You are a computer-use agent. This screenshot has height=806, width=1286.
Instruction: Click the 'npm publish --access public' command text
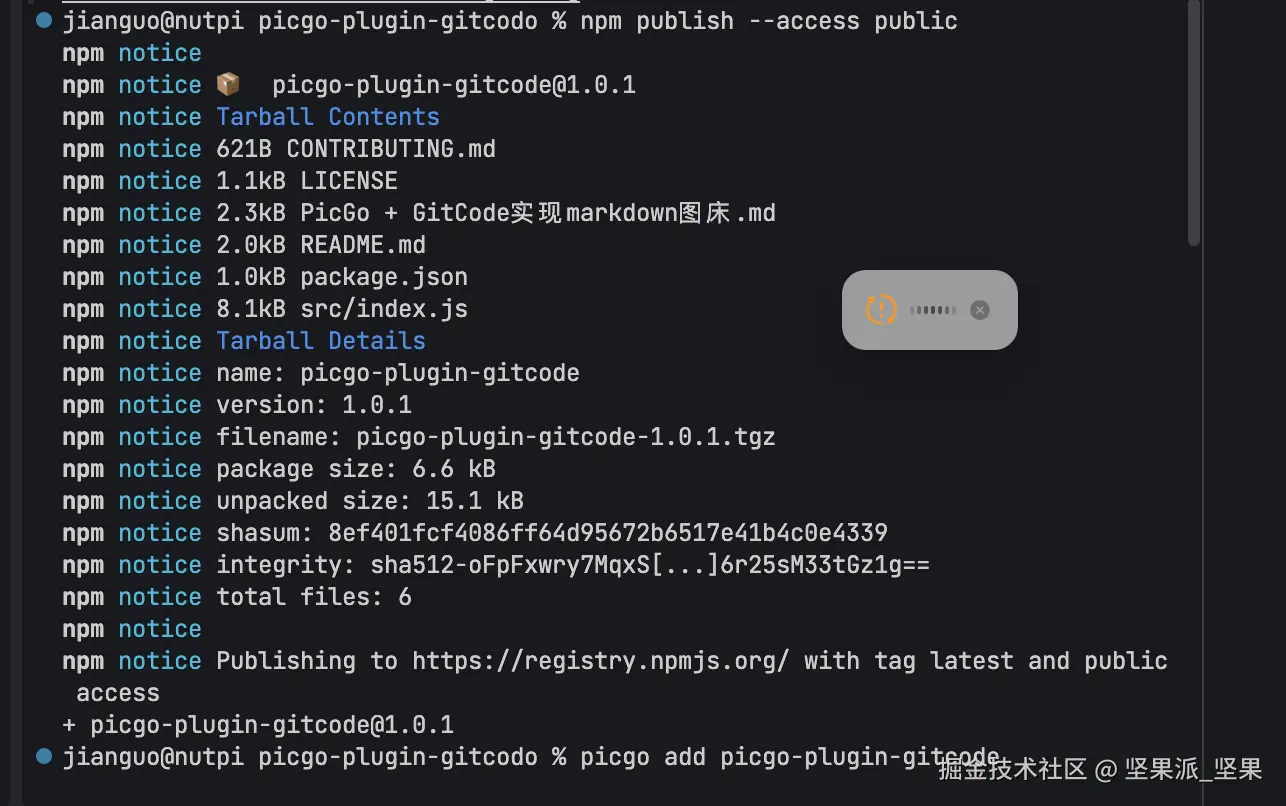[x=769, y=21]
